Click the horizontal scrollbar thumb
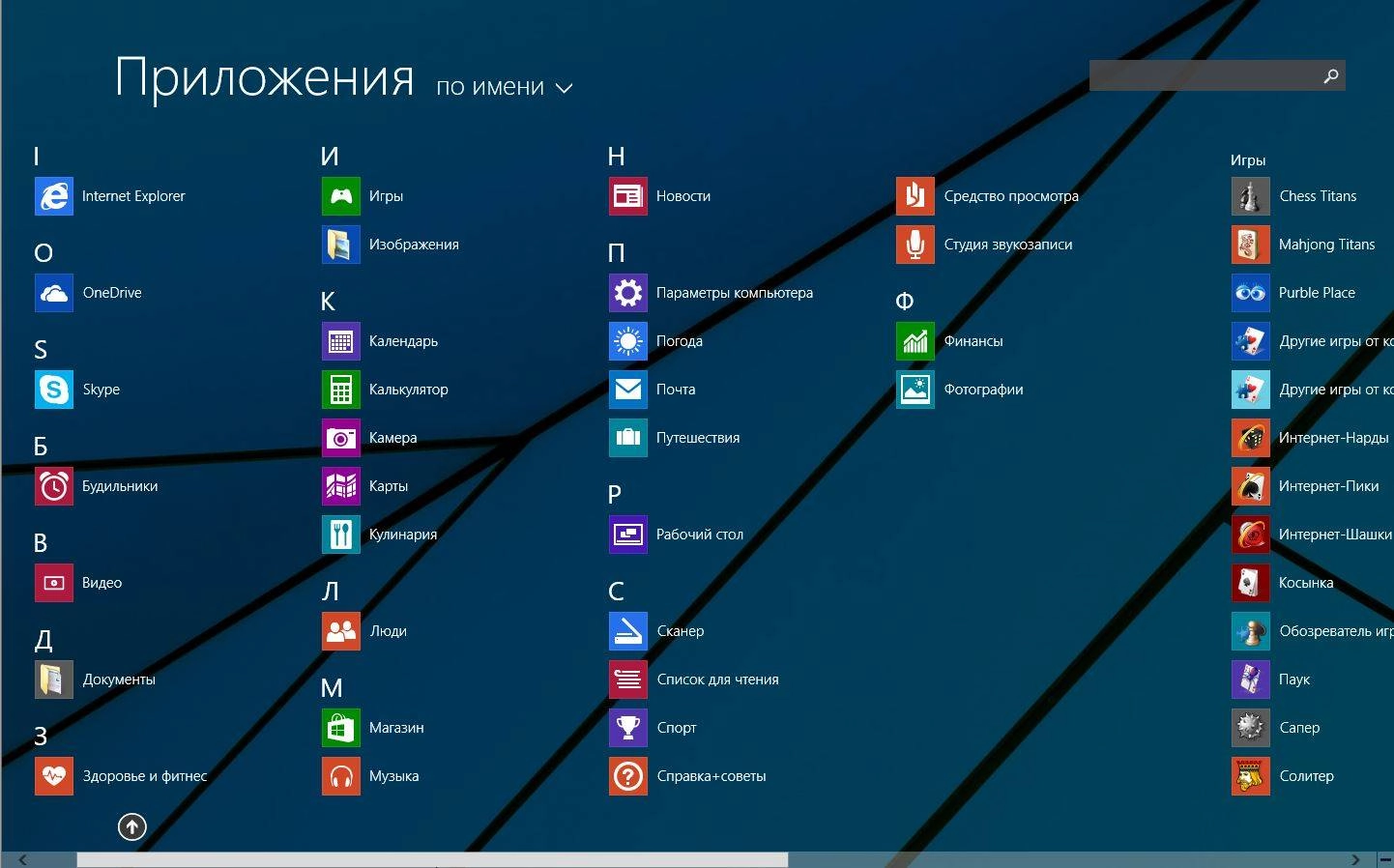 coord(432,860)
